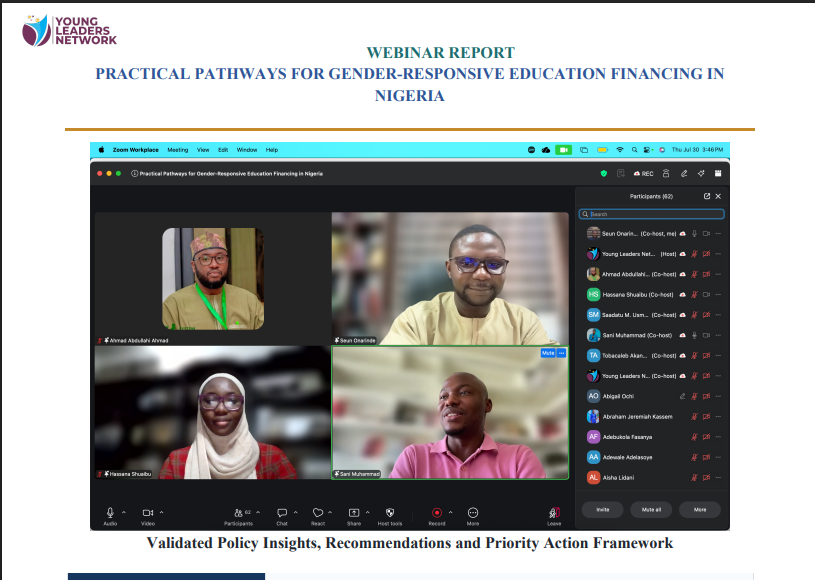815x580 pixels.
Task: Open the More ellipsis in meeting toolbar
Action: [473, 512]
